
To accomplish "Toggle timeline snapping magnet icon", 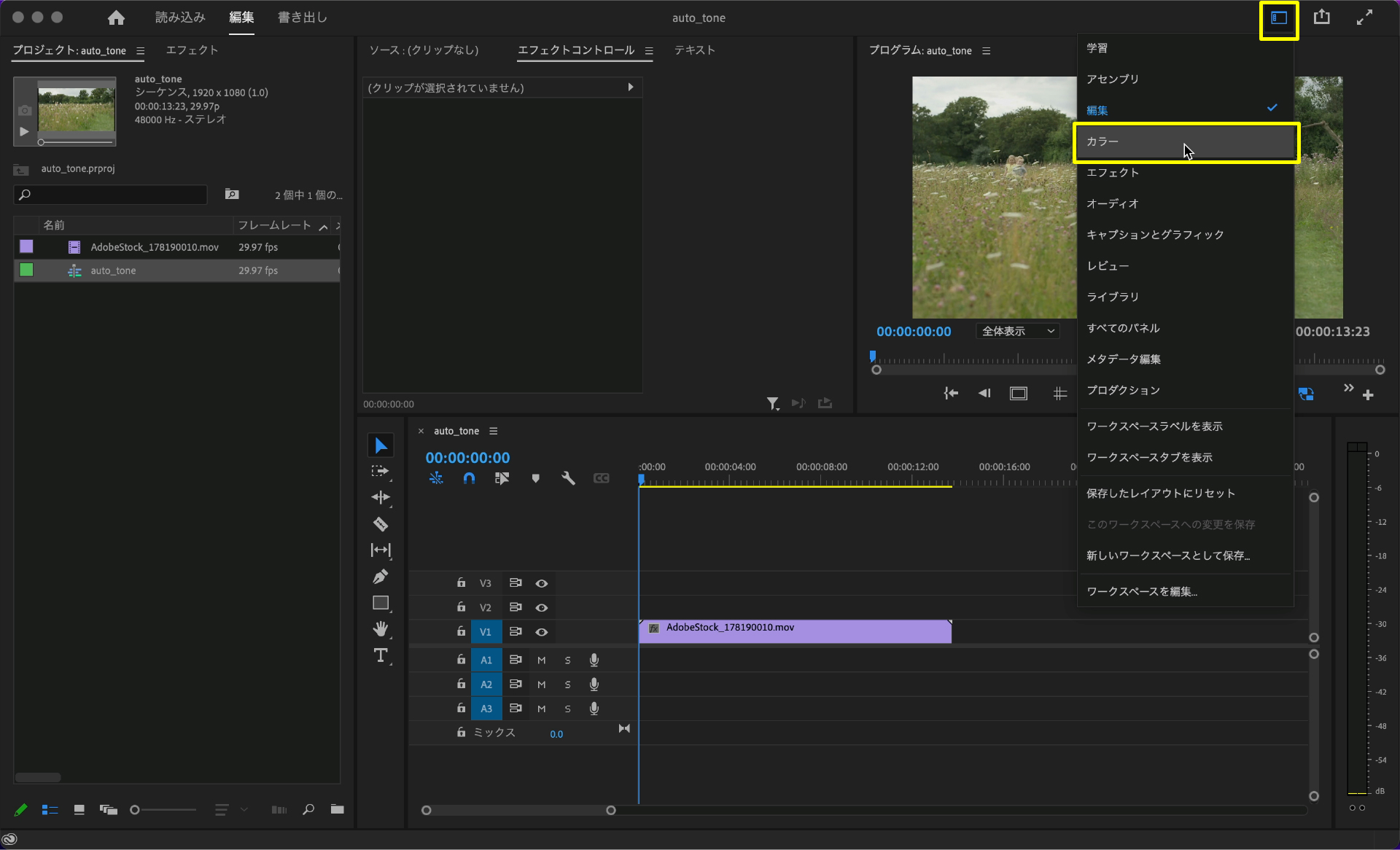I will tap(469, 478).
